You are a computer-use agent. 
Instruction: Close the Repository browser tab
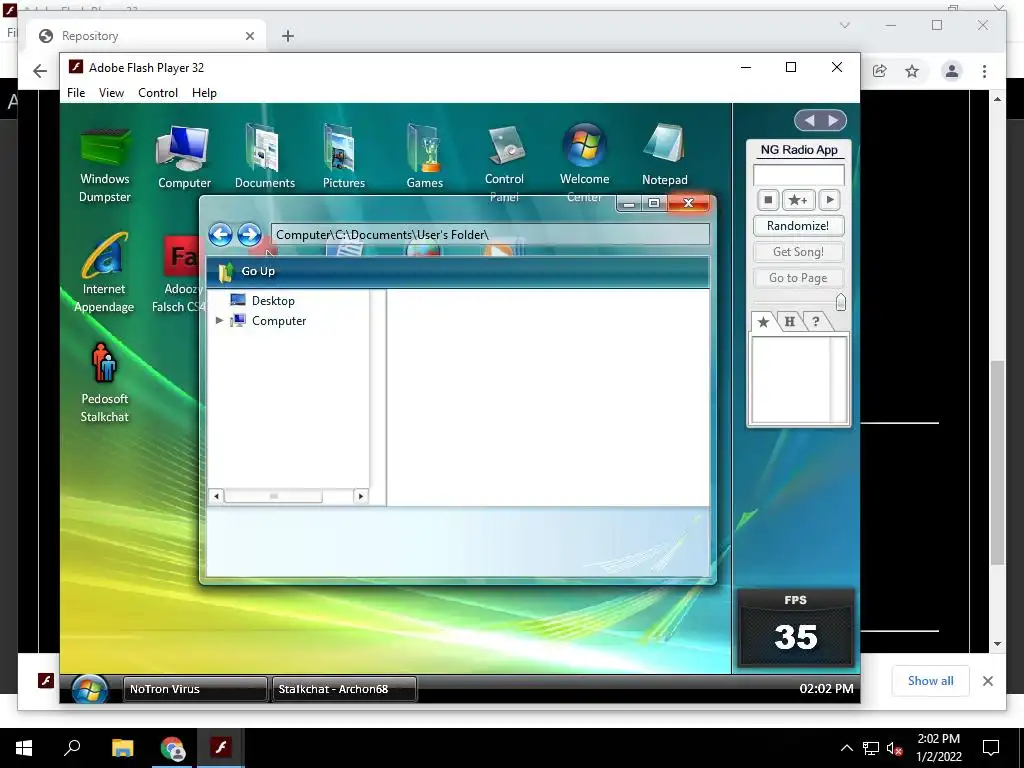click(249, 36)
